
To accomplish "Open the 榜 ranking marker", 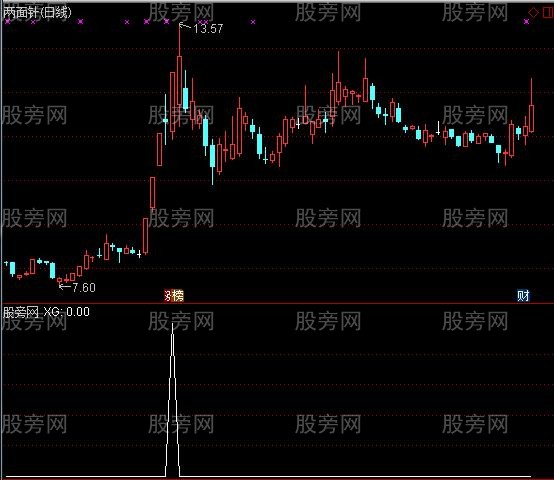I will [x=178, y=296].
